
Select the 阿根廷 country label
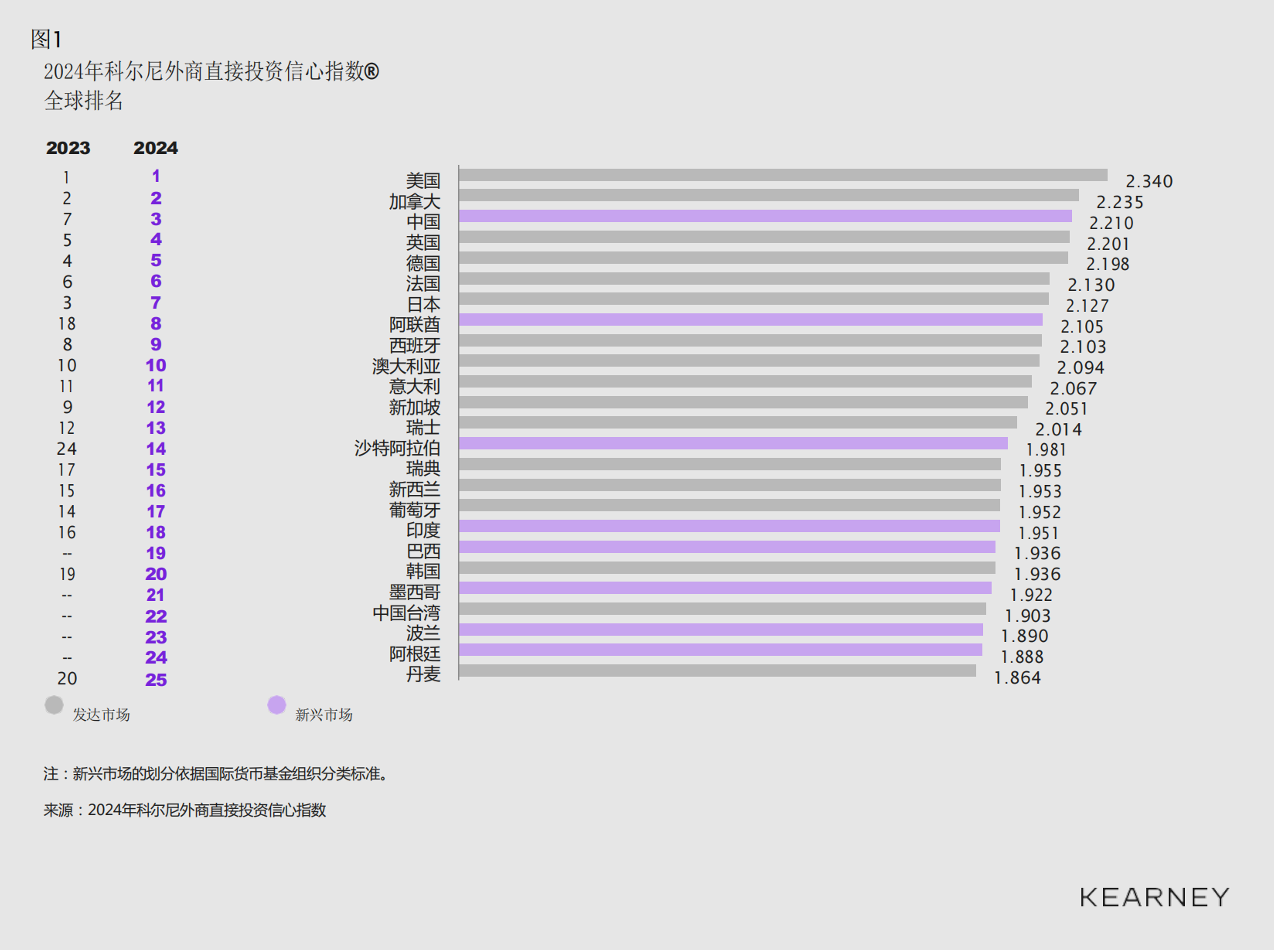(x=415, y=653)
